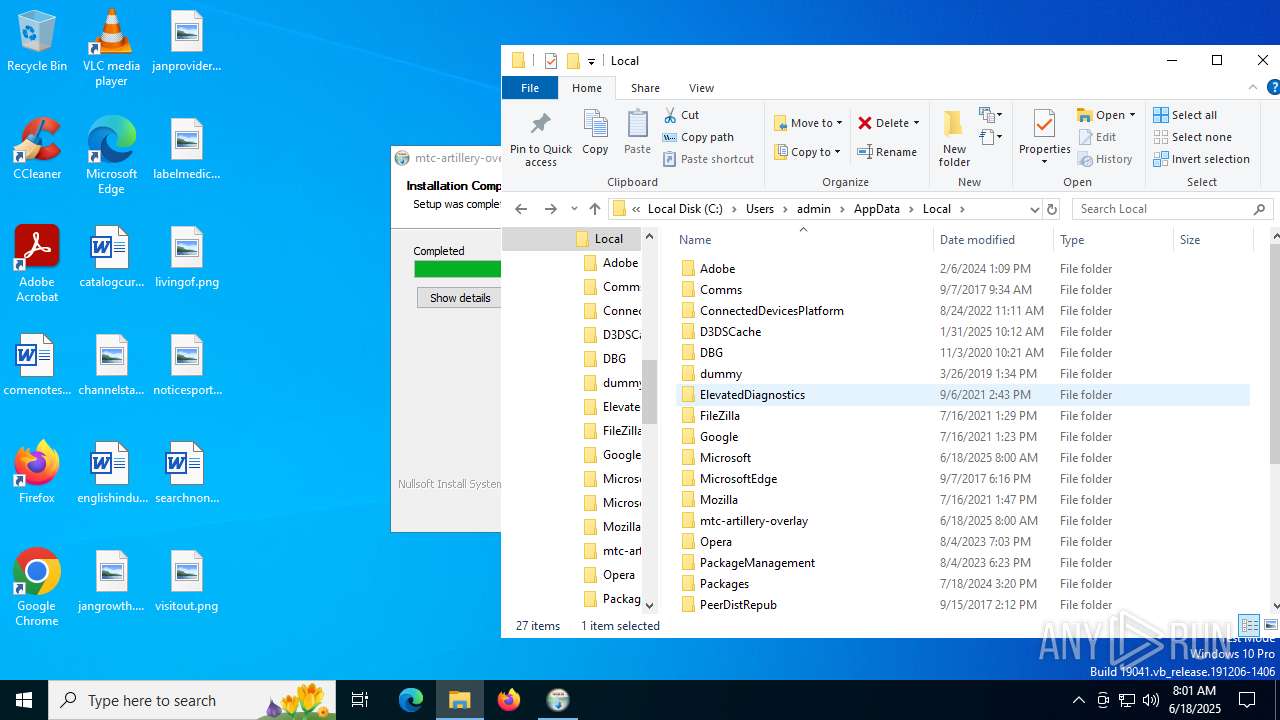Screen dimensions: 1280x720
Task: Open Microsoft Edge from taskbar
Action: [411, 700]
